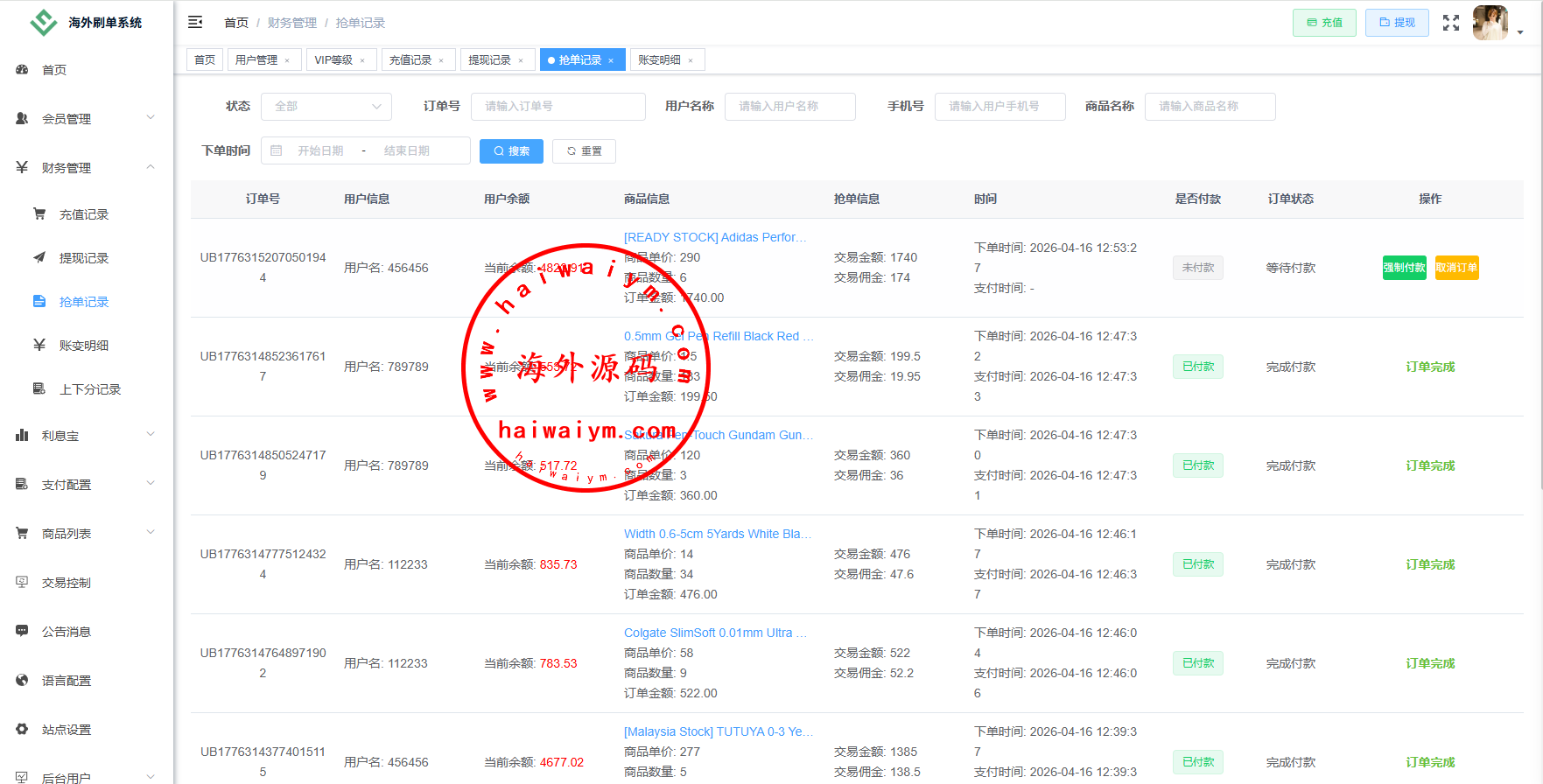This screenshot has width=1543, height=784.
Task: Close the VIP等级 tab
Action: [362, 60]
